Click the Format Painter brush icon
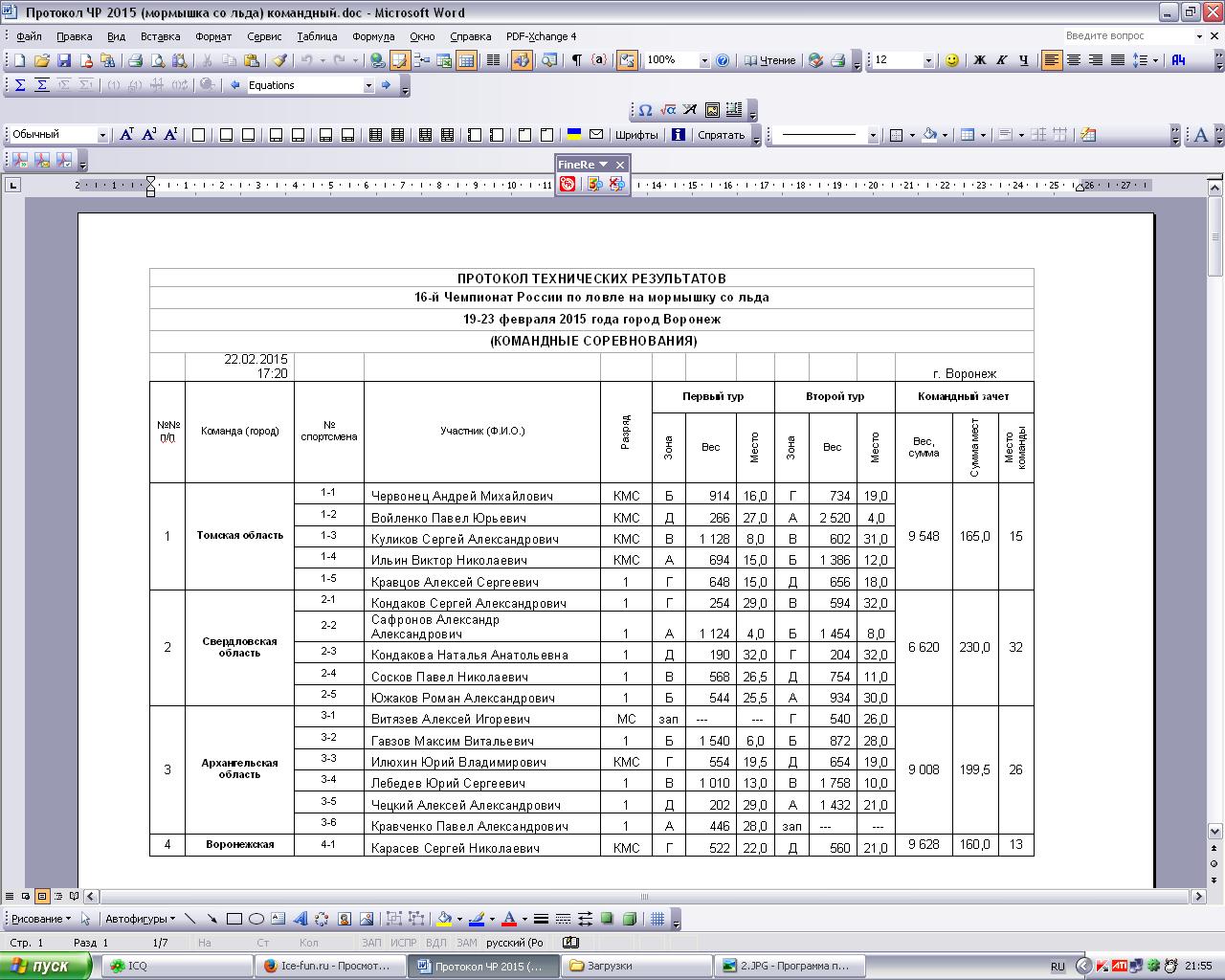This screenshot has height=980, width=1225. tap(279, 60)
